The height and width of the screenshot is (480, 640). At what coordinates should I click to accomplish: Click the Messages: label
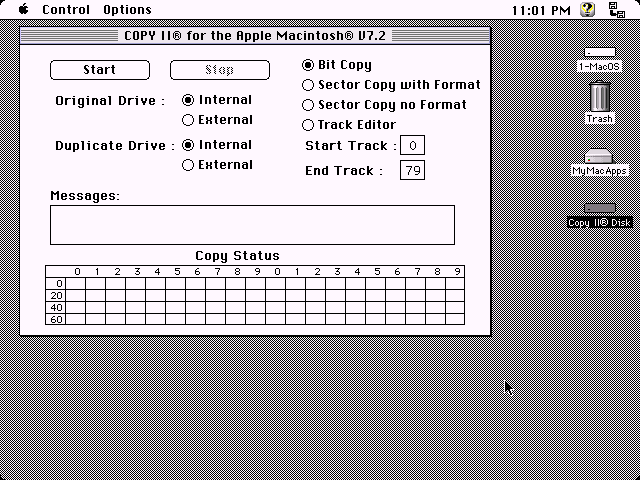85,196
